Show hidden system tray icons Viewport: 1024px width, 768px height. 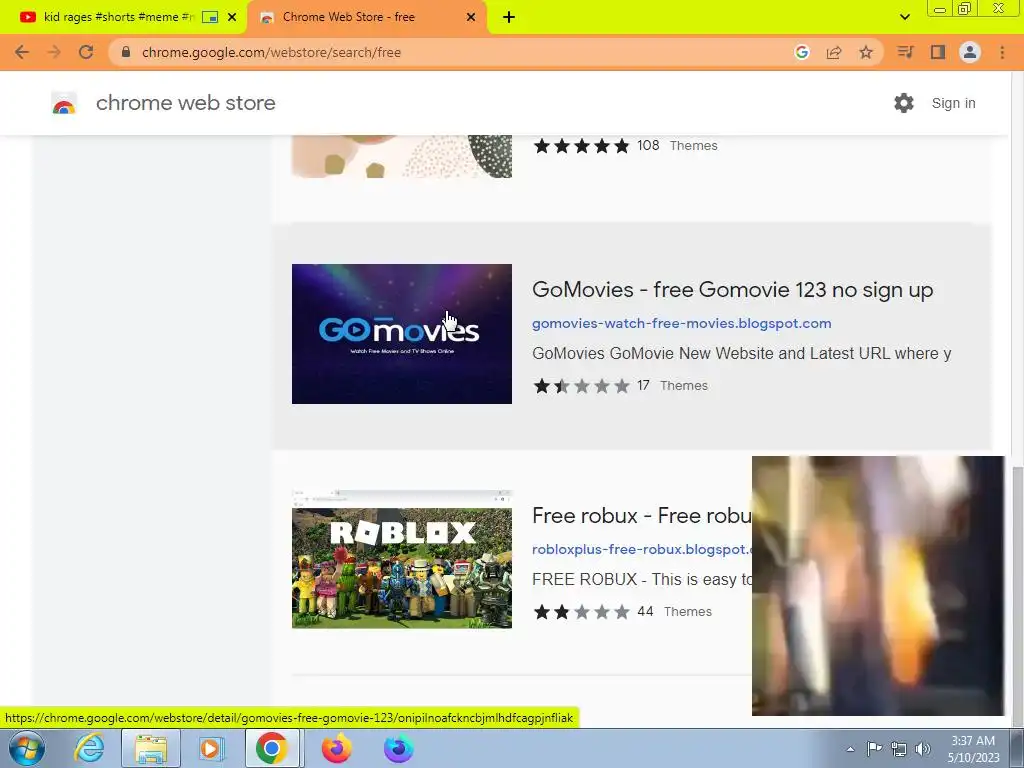850,749
